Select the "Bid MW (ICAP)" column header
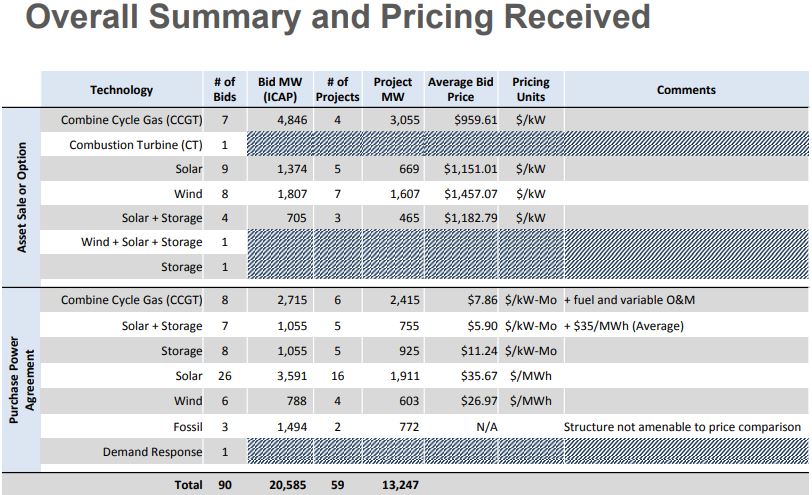The width and height of the screenshot is (812, 495). tap(280, 89)
